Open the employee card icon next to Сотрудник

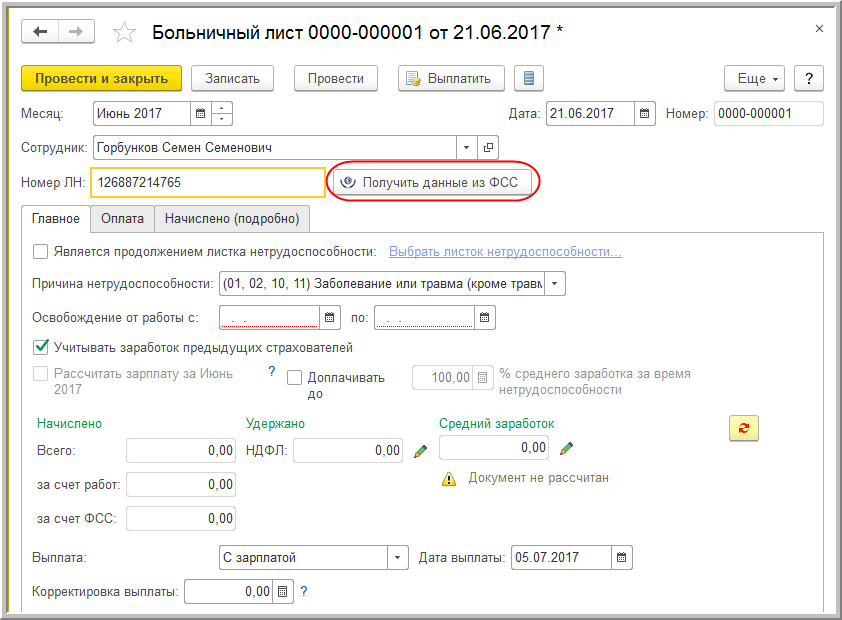(489, 148)
